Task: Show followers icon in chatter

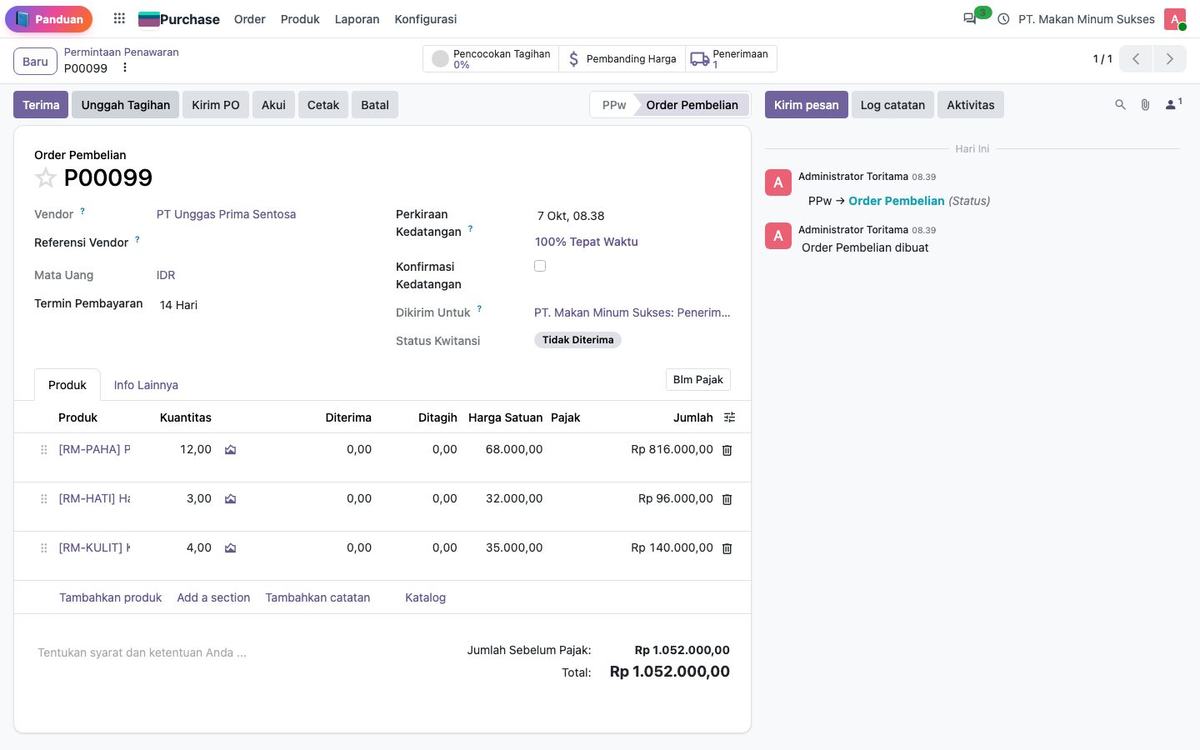Action: click(1173, 104)
